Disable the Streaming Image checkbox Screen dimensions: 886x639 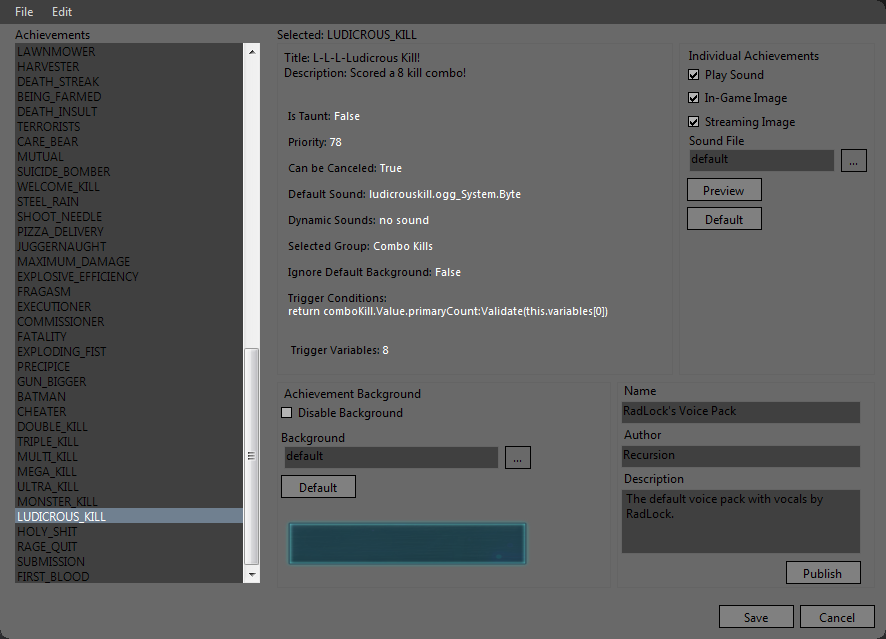tap(694, 122)
